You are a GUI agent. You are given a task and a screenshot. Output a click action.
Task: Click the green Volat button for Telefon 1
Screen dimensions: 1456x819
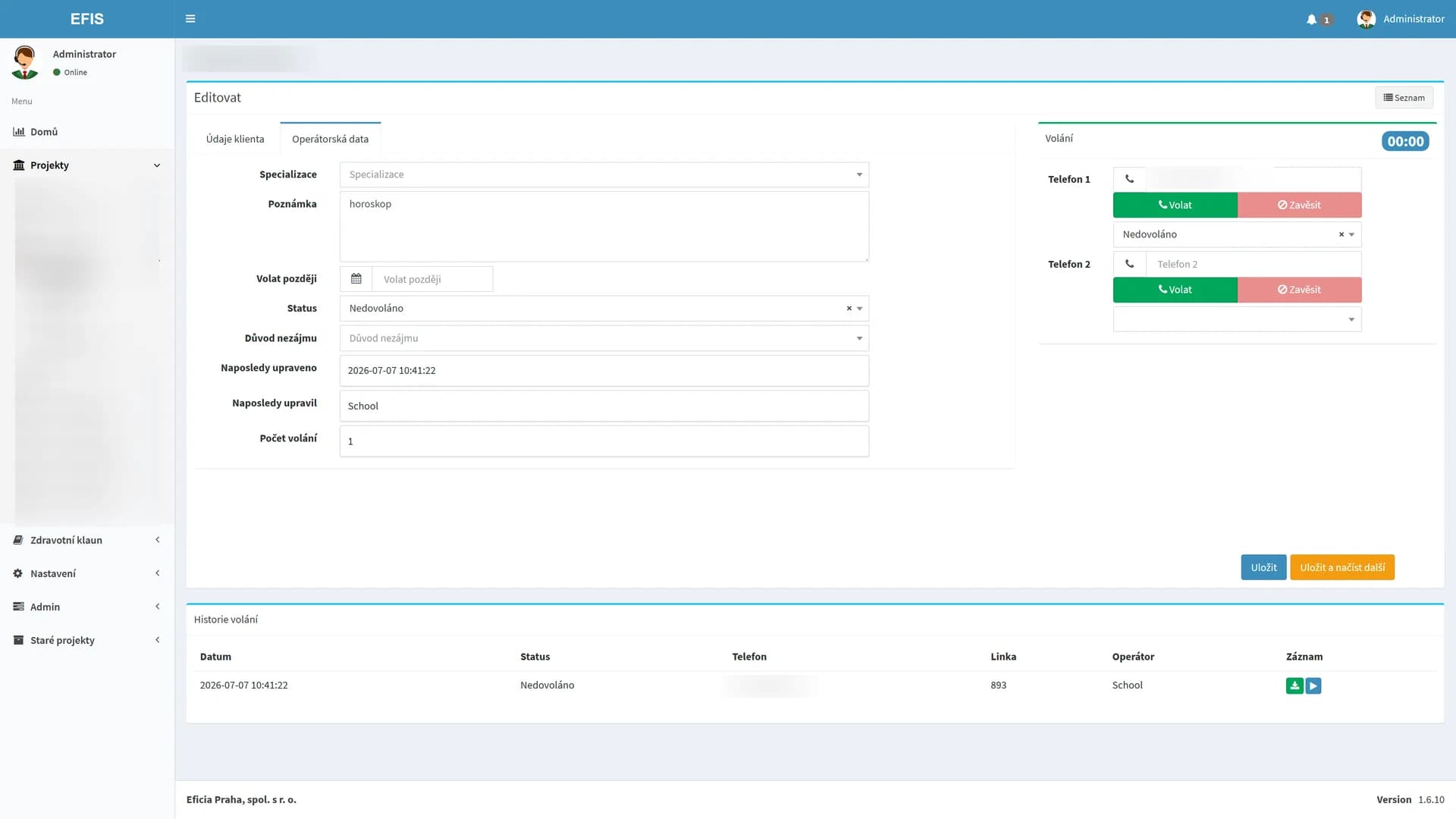1175,205
